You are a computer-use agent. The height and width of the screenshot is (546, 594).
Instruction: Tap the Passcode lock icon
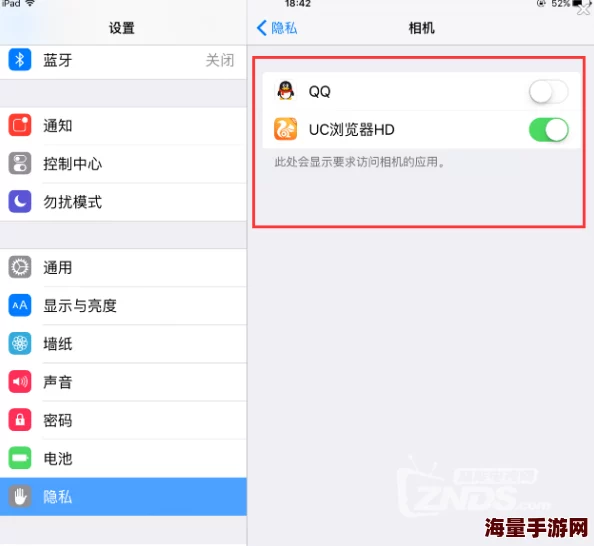(x=20, y=420)
